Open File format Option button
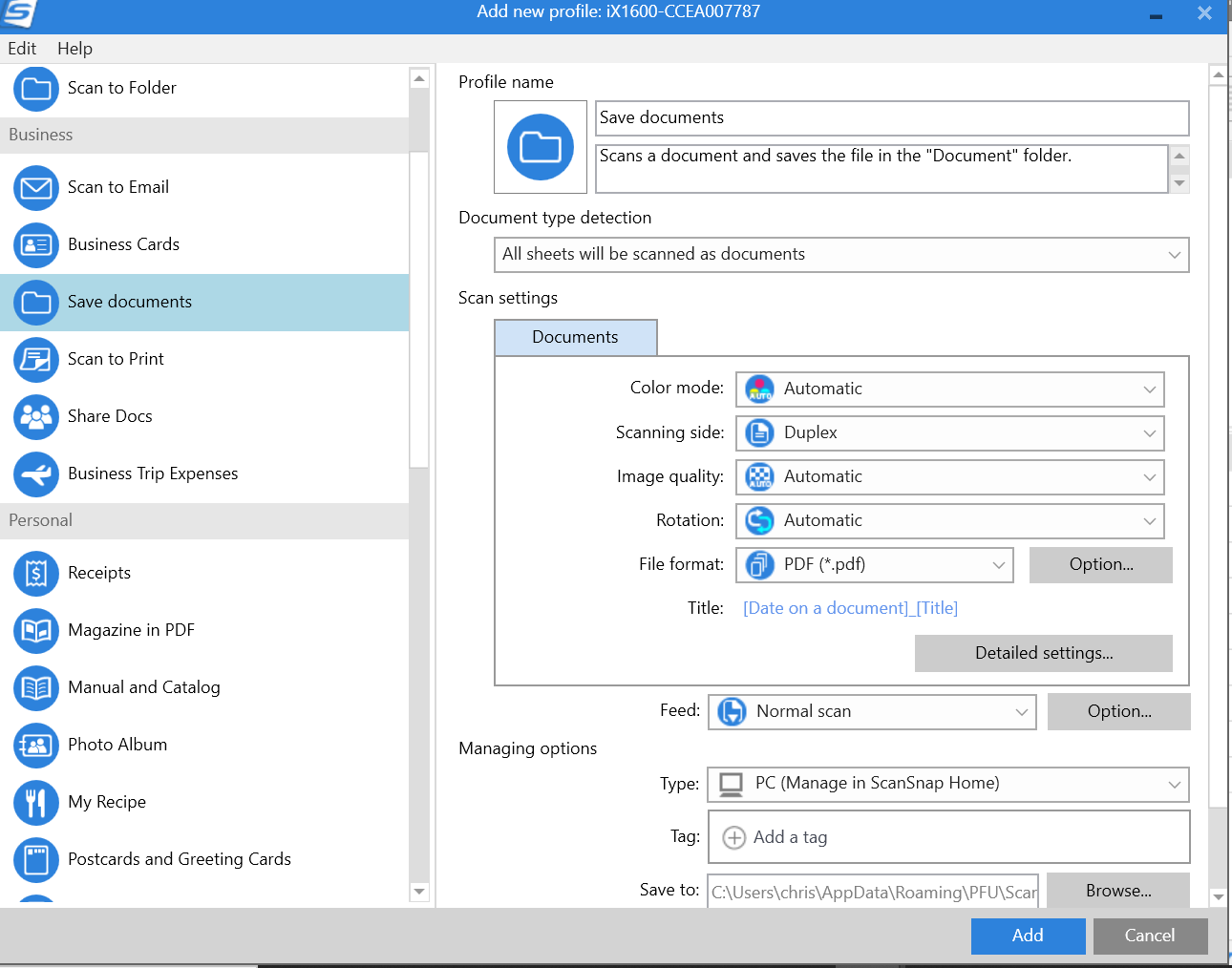The image size is (1232, 968). 1101,564
